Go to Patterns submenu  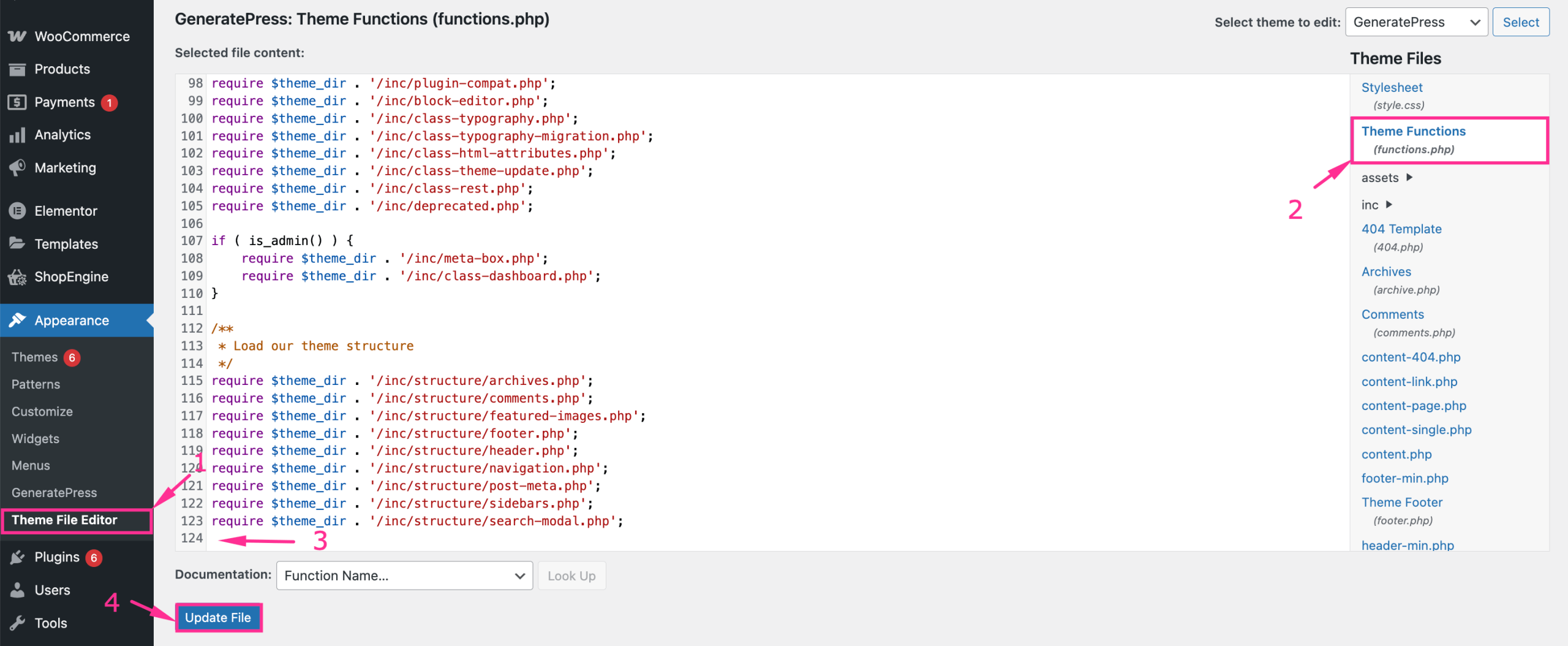(x=36, y=384)
